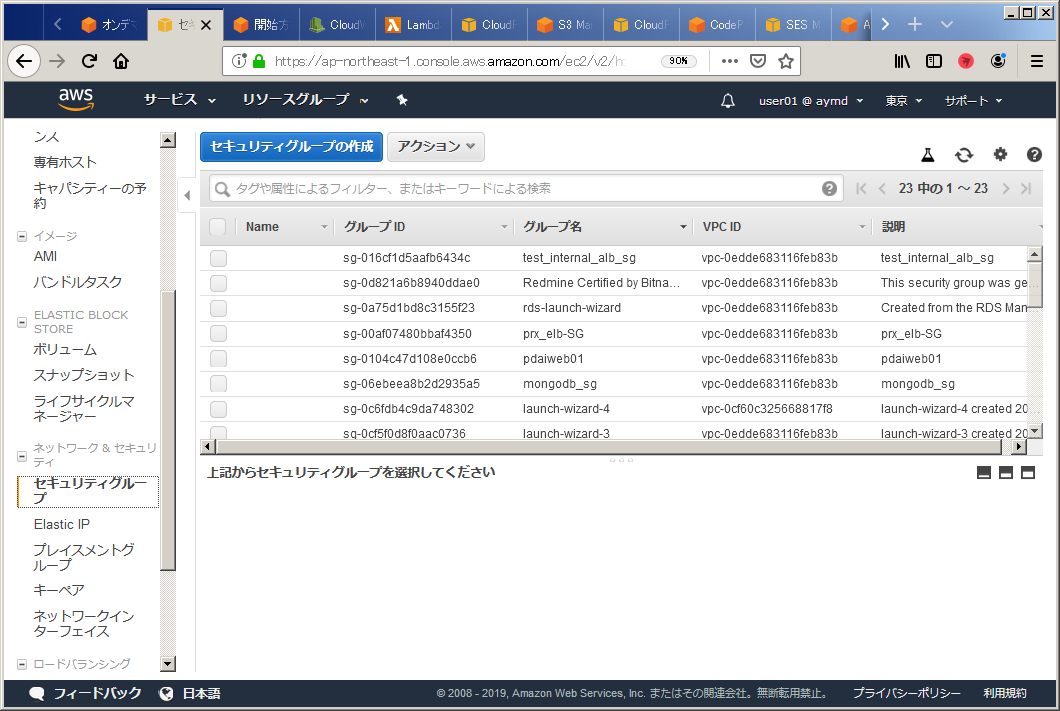The height and width of the screenshot is (711, 1060).
Task: Open the Firefox hamburger menu
Action: click(x=1036, y=62)
